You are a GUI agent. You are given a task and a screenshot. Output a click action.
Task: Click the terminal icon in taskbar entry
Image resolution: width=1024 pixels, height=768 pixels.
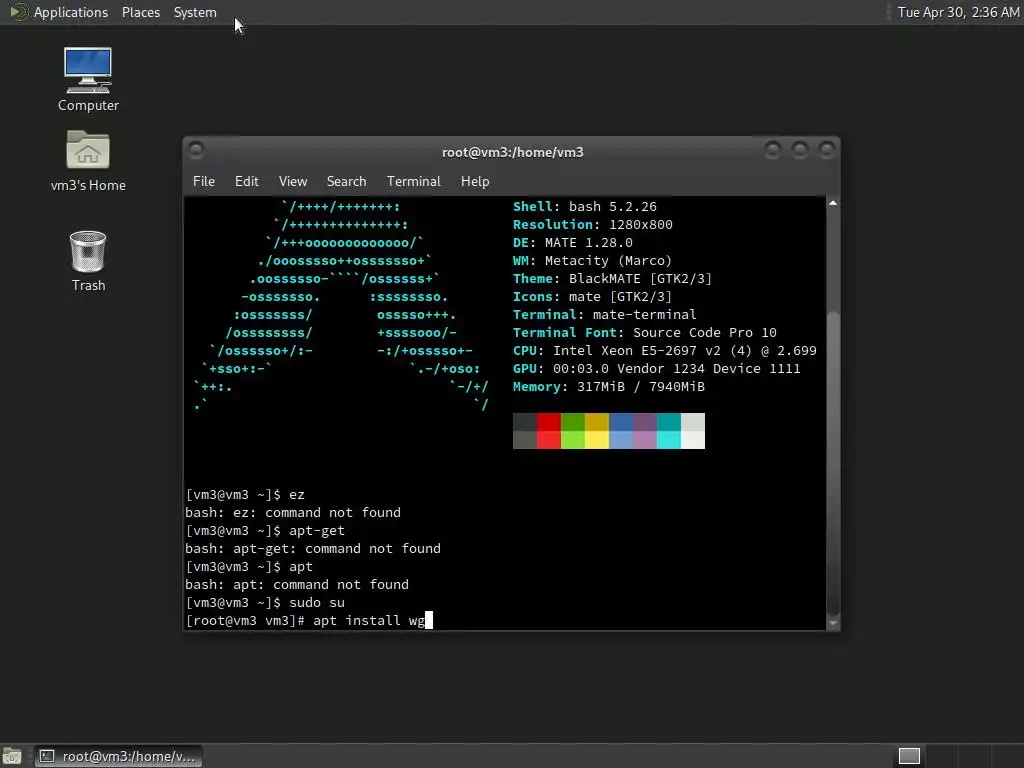47,756
